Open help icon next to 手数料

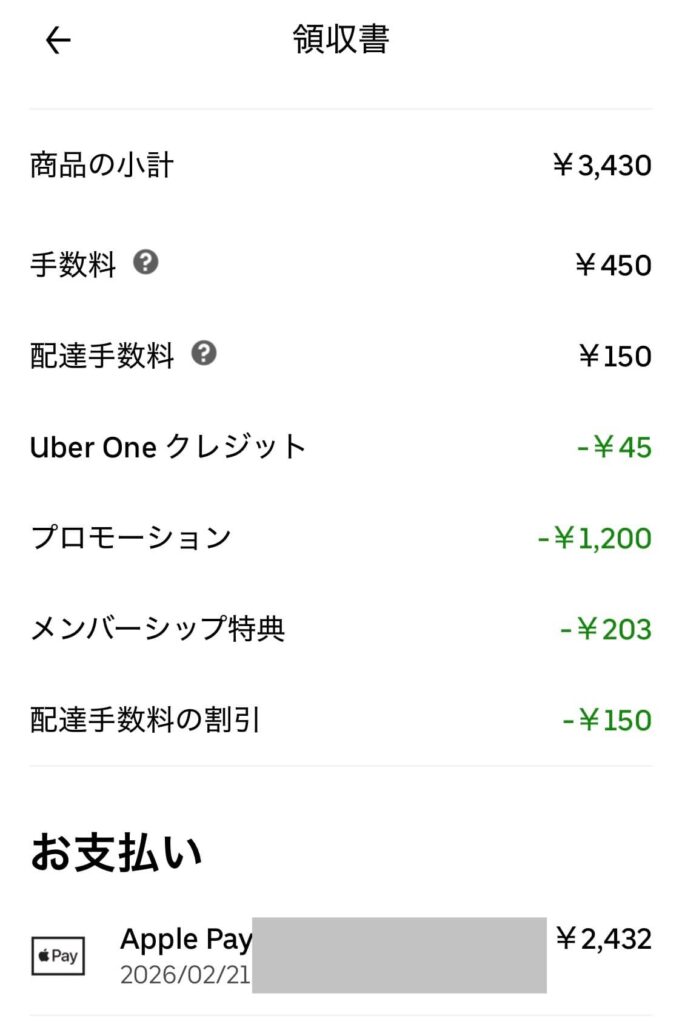click(x=146, y=263)
